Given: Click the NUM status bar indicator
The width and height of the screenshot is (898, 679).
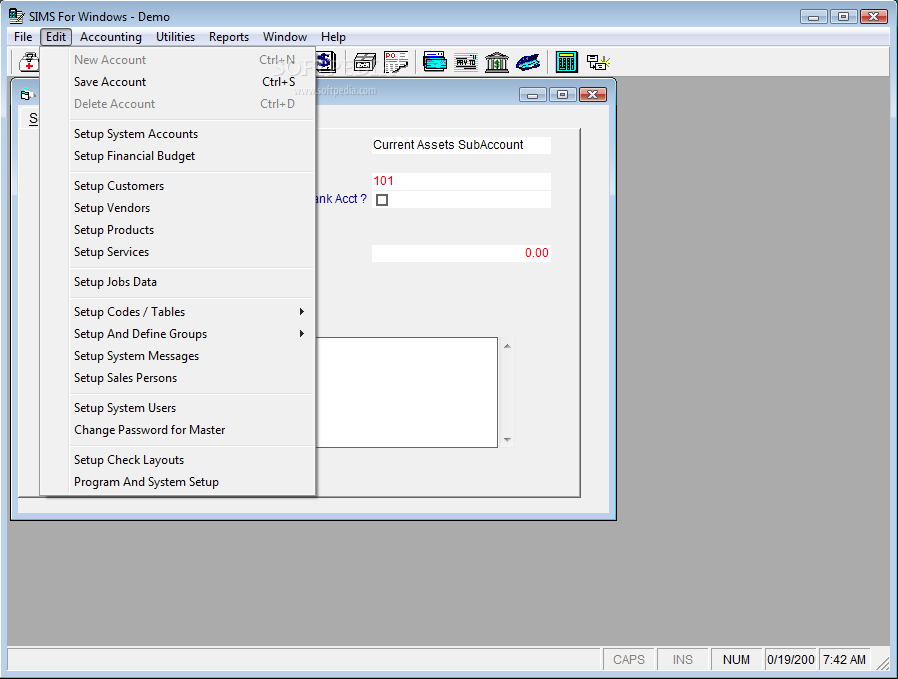Looking at the screenshot, I should click(736, 660).
